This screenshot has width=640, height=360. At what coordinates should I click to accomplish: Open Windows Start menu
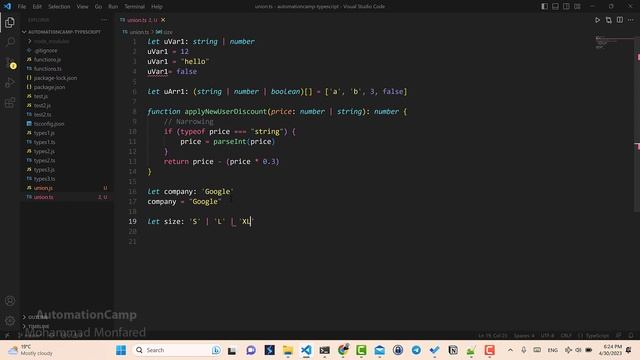[121, 350]
